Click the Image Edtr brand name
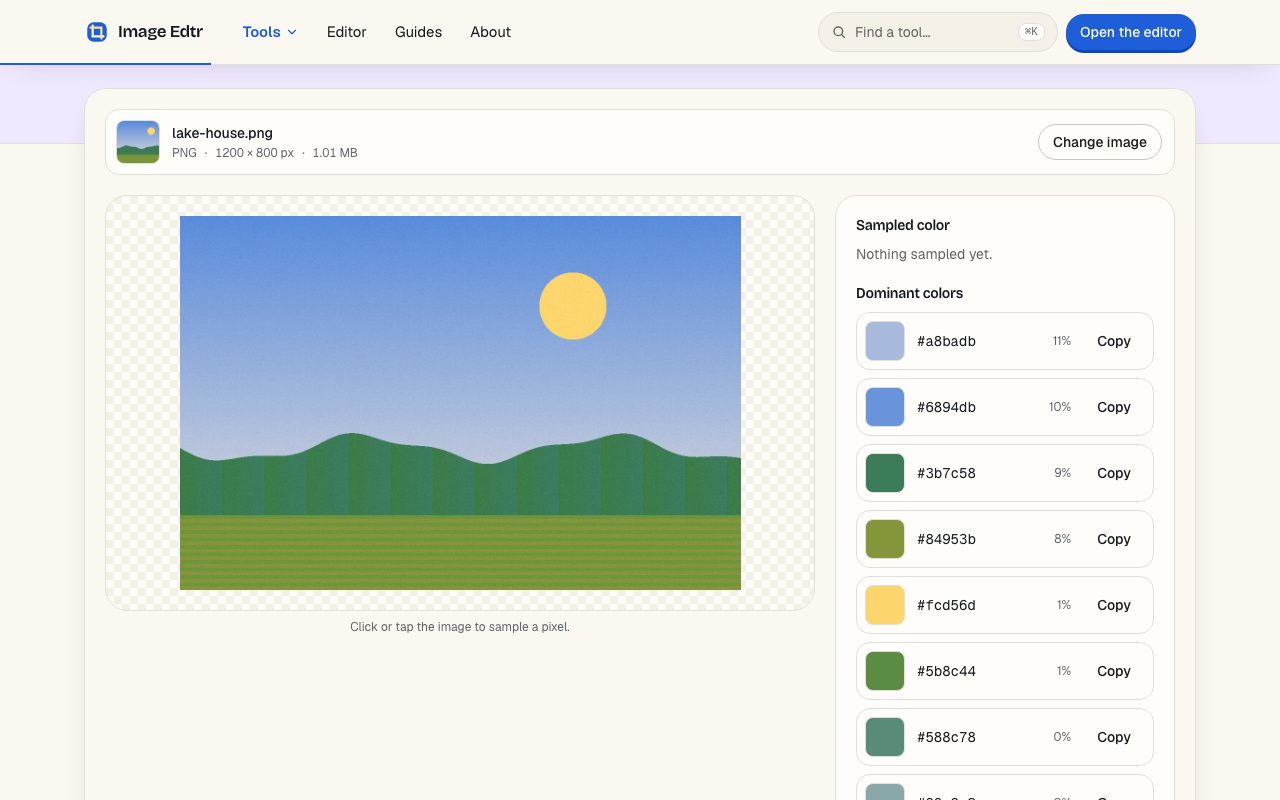Image resolution: width=1280 pixels, height=800 pixels. click(160, 32)
